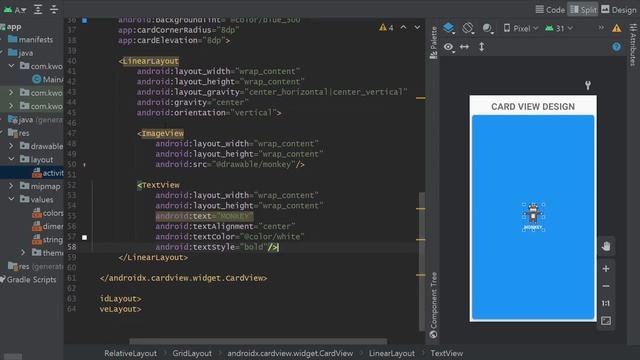Viewport: 640px width, 360px height.
Task: Open Pixel device dropdown
Action: coord(520,28)
